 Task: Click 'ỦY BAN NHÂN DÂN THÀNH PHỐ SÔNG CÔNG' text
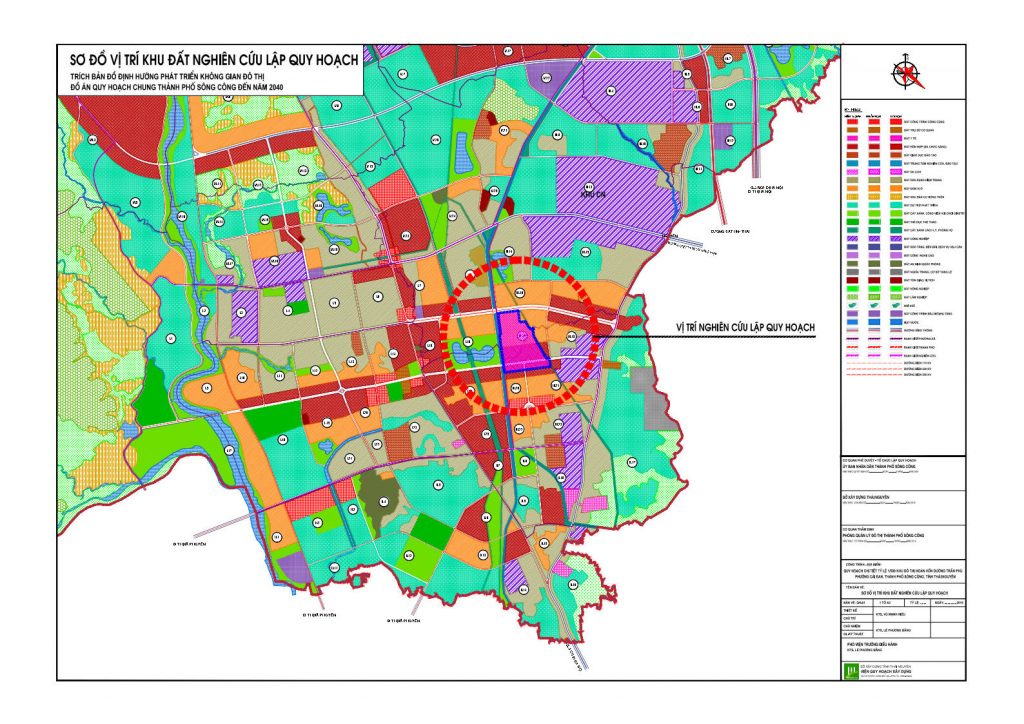point(880,467)
